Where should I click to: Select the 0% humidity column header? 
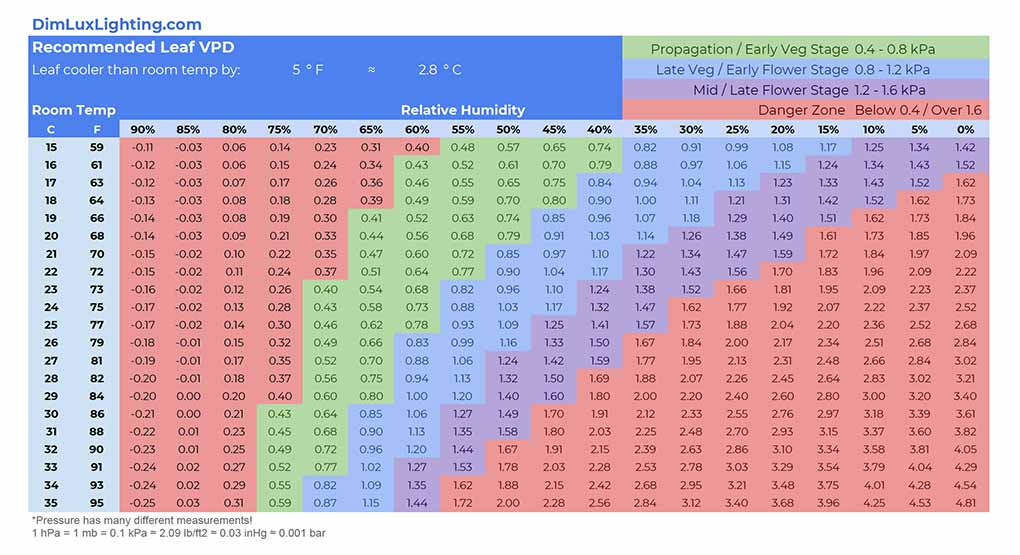[x=965, y=129]
